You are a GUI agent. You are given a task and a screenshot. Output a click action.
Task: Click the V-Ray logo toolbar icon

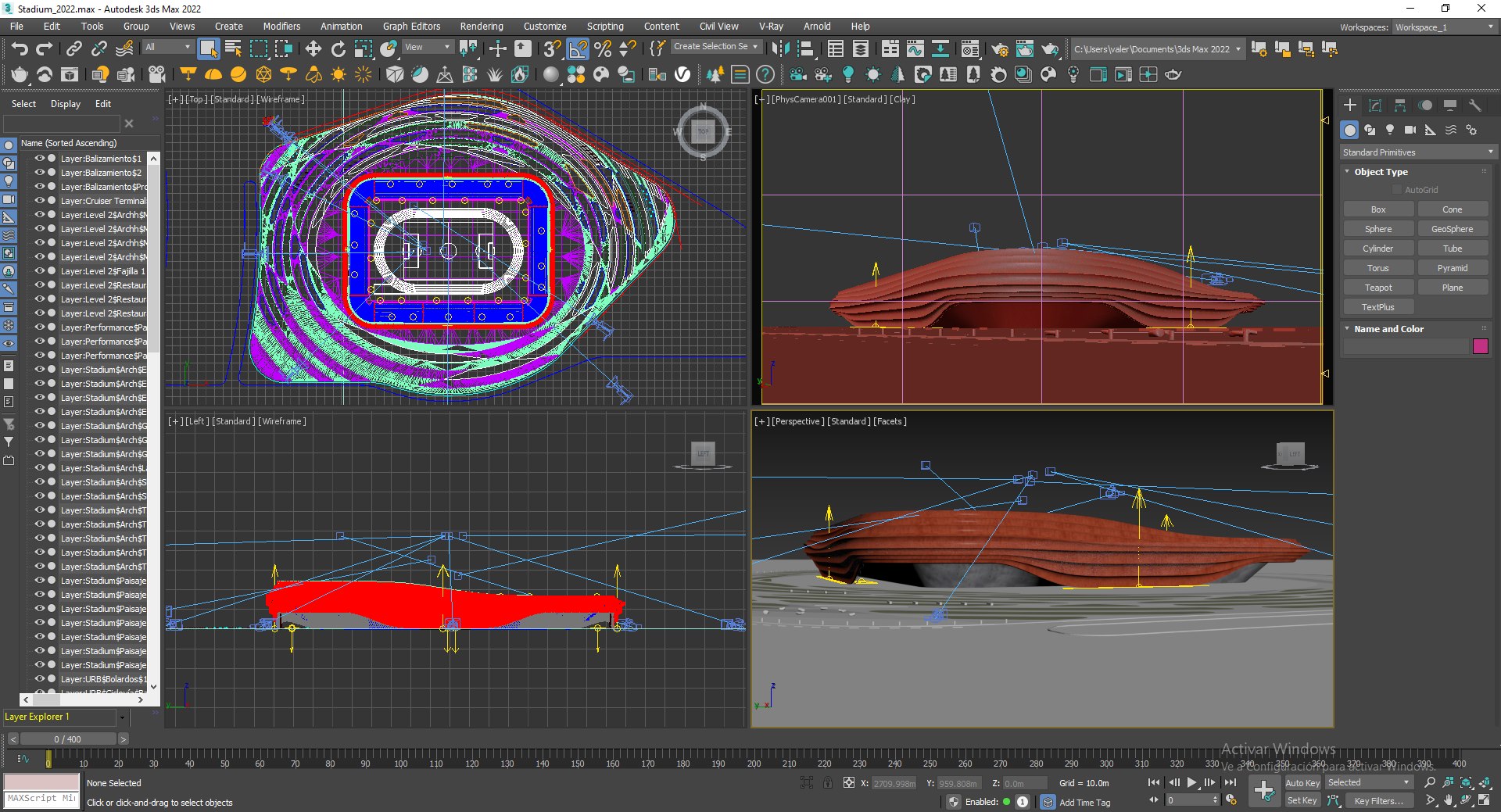682,74
